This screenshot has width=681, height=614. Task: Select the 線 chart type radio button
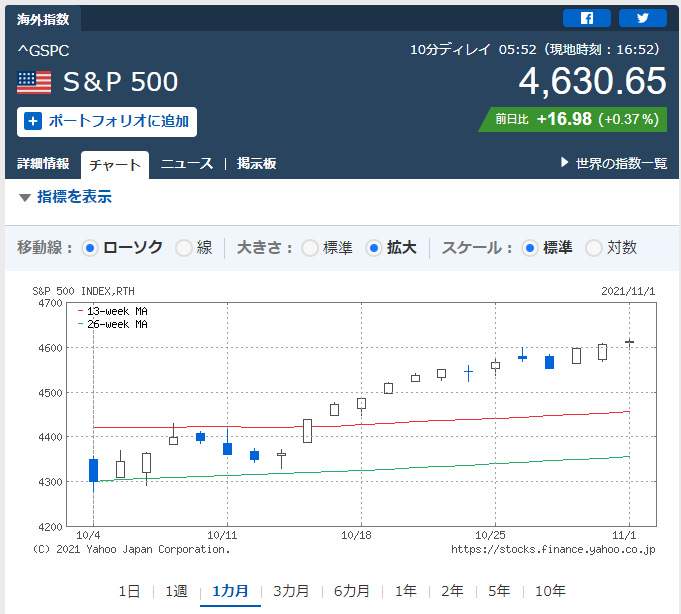tap(184, 248)
